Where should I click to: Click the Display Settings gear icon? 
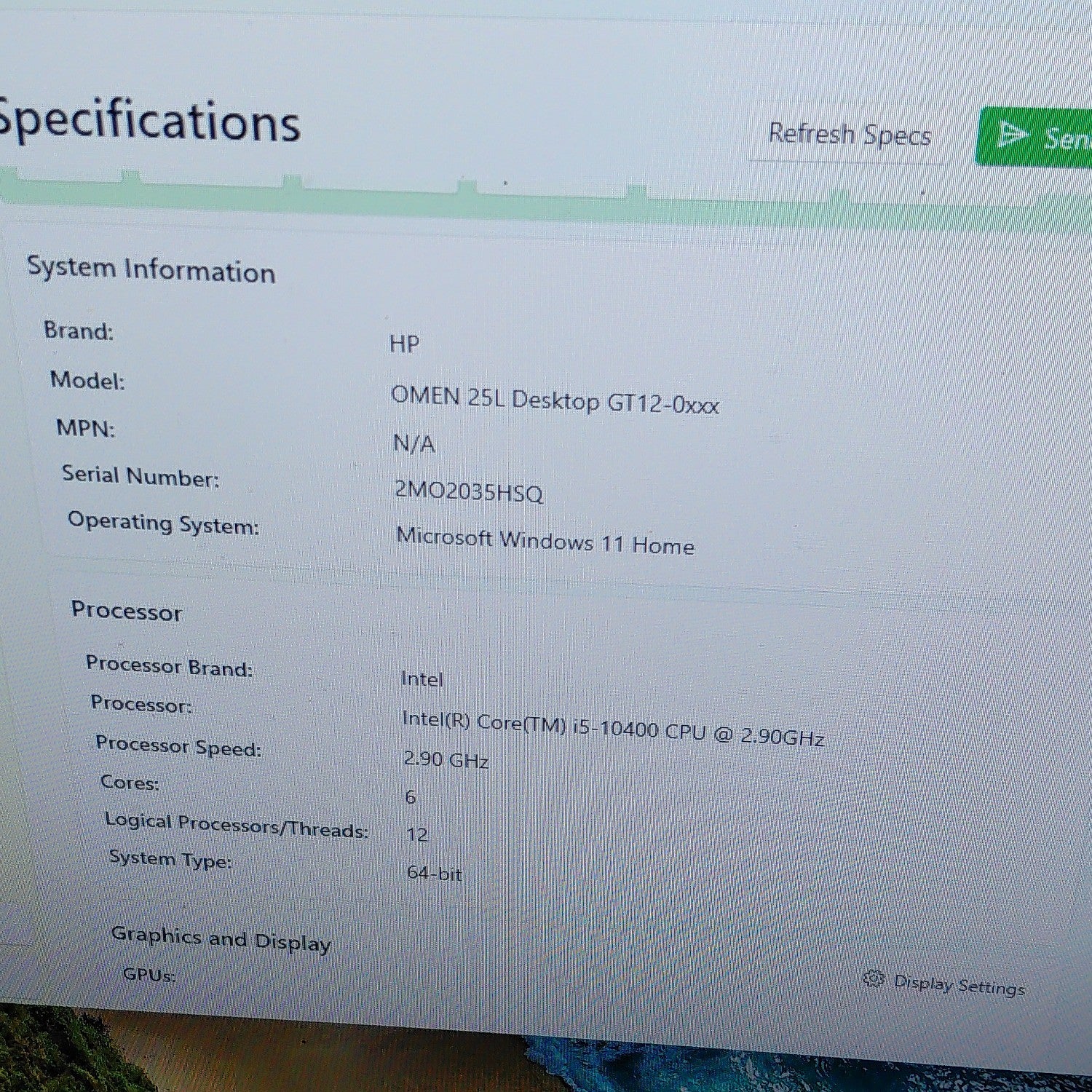point(874,978)
